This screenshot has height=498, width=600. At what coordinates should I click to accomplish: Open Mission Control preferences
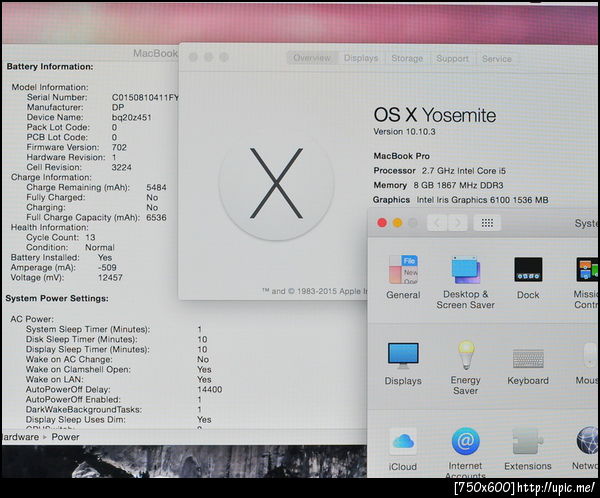[x=586, y=282]
